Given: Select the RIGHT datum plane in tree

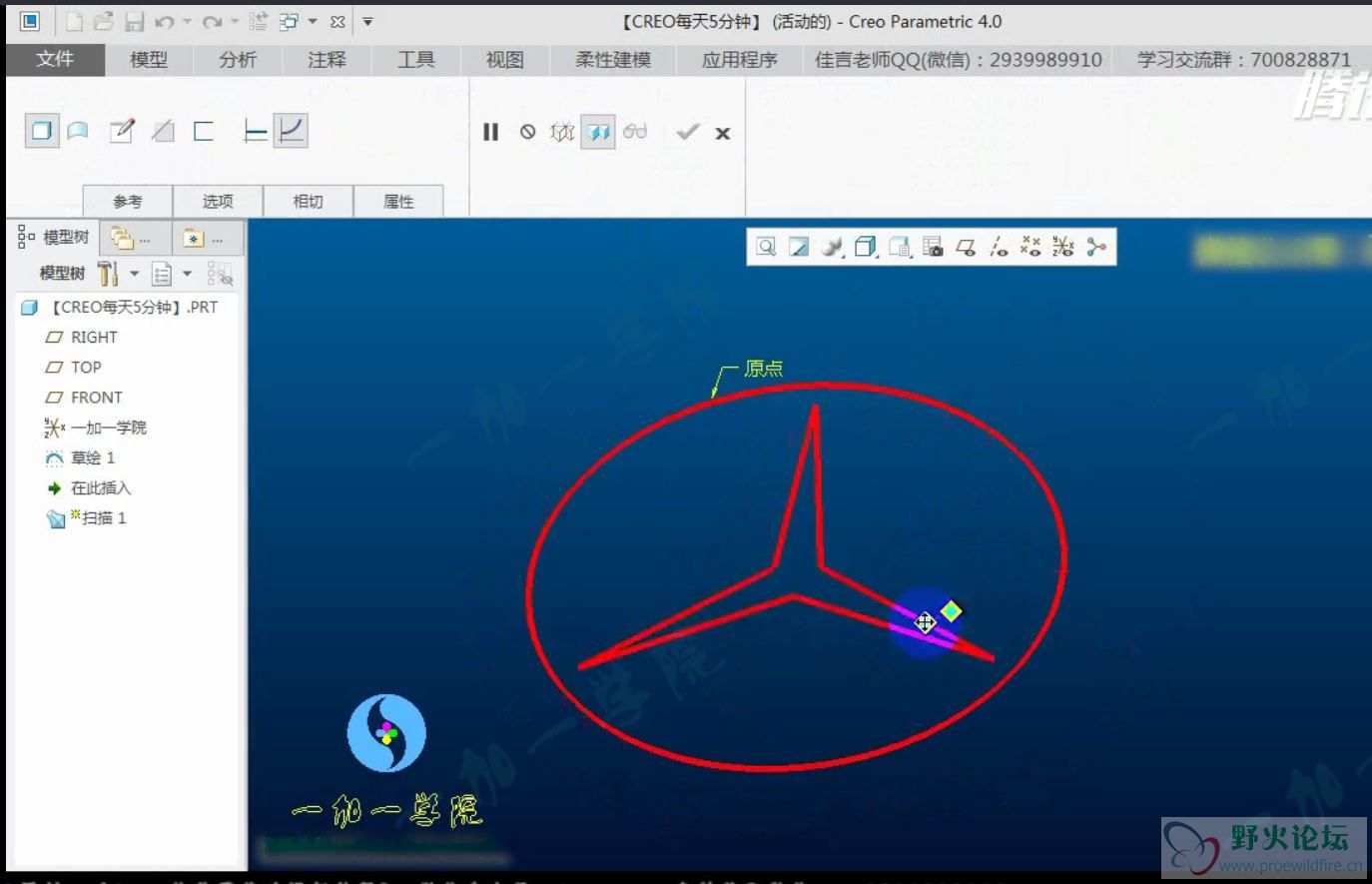Looking at the screenshot, I should [82, 338].
